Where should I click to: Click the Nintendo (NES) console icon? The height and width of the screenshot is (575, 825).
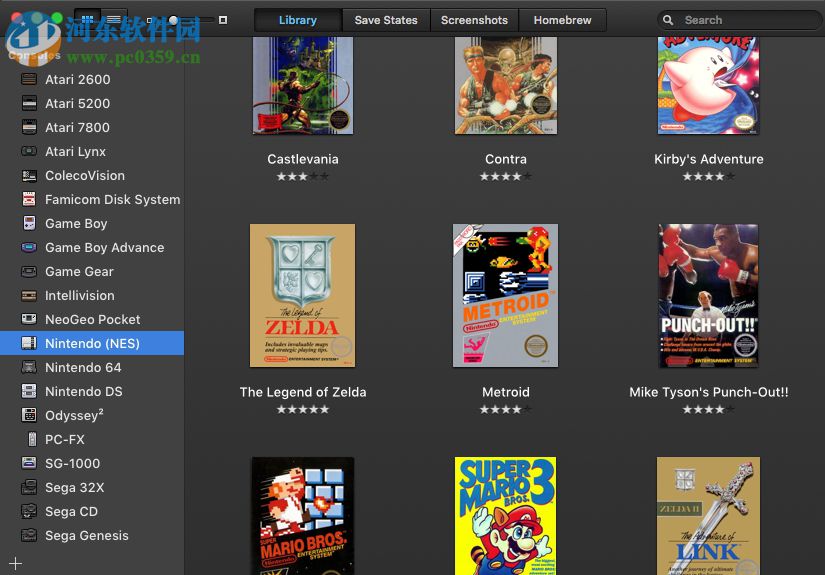(29, 344)
